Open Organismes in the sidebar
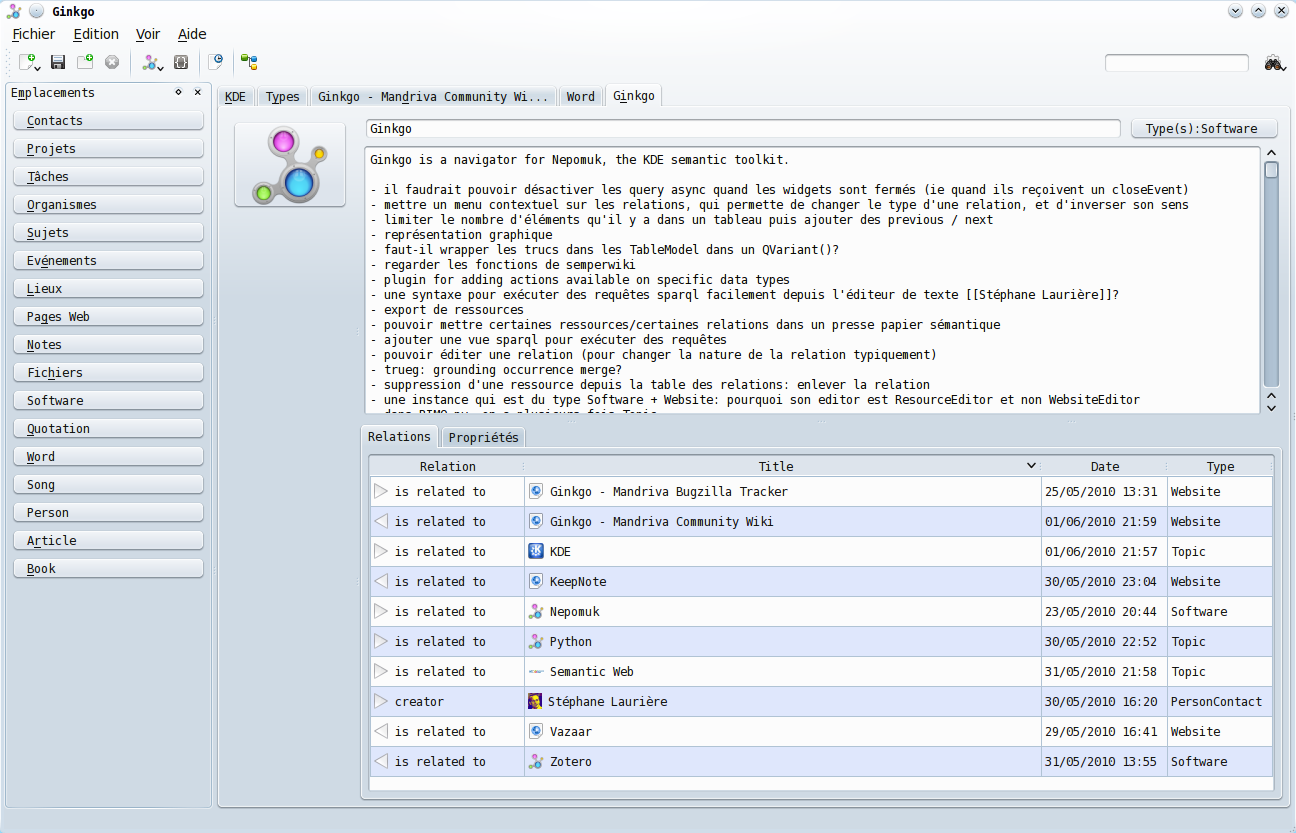The width and height of the screenshot is (1296, 833). click(x=109, y=204)
